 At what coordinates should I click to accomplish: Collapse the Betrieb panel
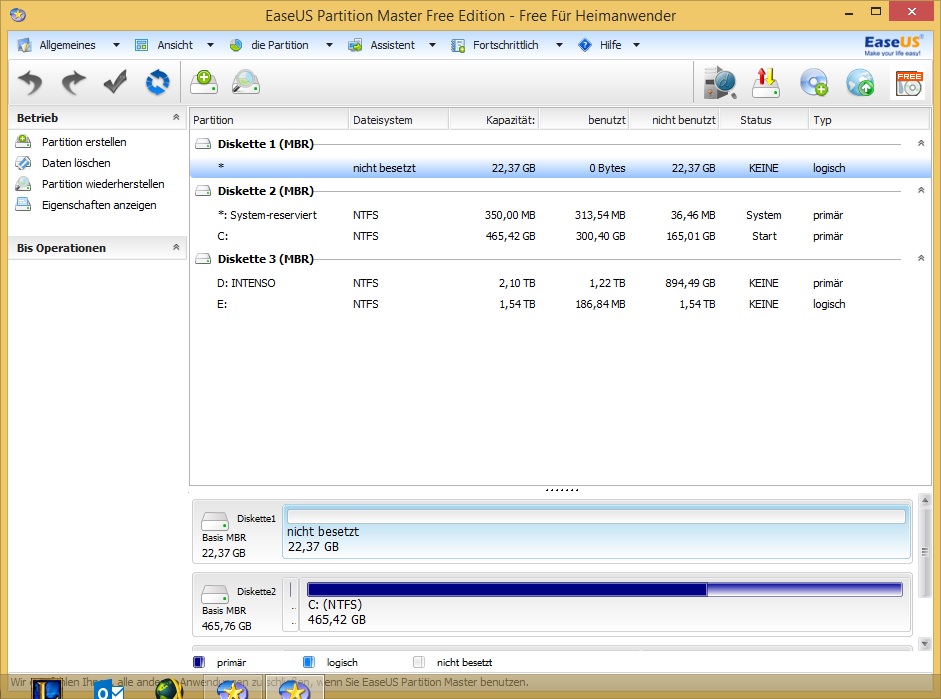[176, 118]
